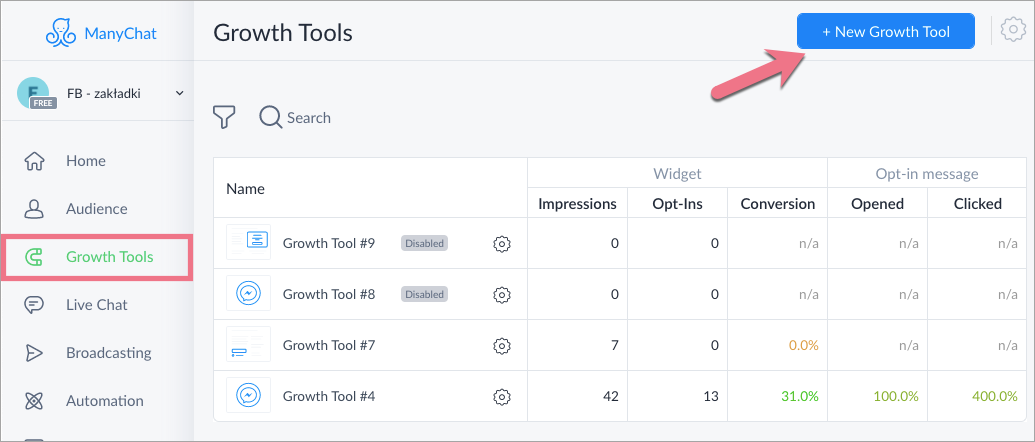The width and height of the screenshot is (1035, 442).
Task: Navigate to Broadcasting section
Action: (x=108, y=353)
